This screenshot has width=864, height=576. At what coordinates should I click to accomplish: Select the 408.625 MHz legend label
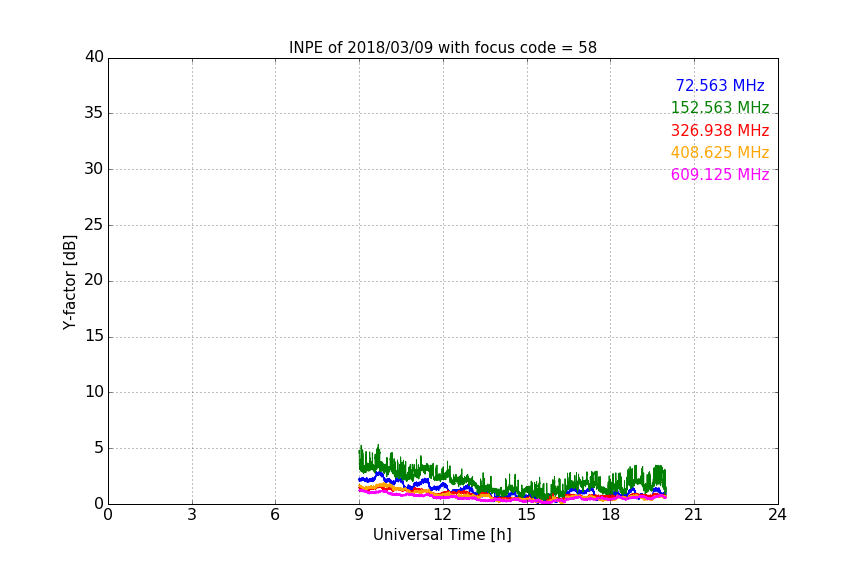pyautogui.click(x=720, y=152)
